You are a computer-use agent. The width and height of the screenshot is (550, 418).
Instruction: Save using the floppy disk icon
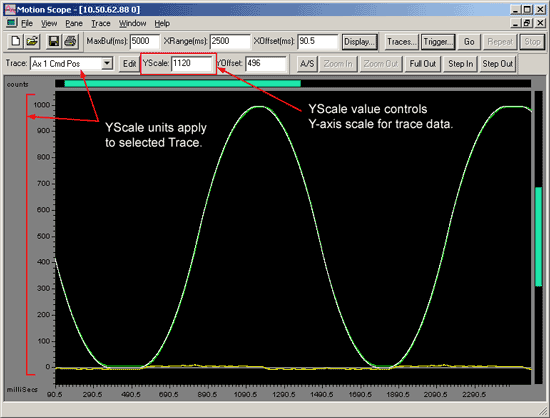54,41
